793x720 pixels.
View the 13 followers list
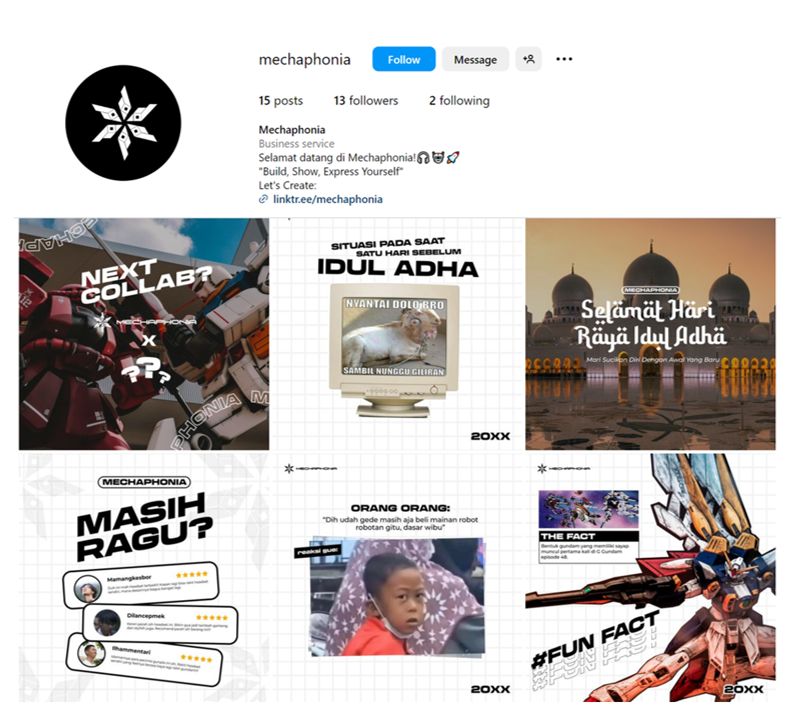pos(366,101)
